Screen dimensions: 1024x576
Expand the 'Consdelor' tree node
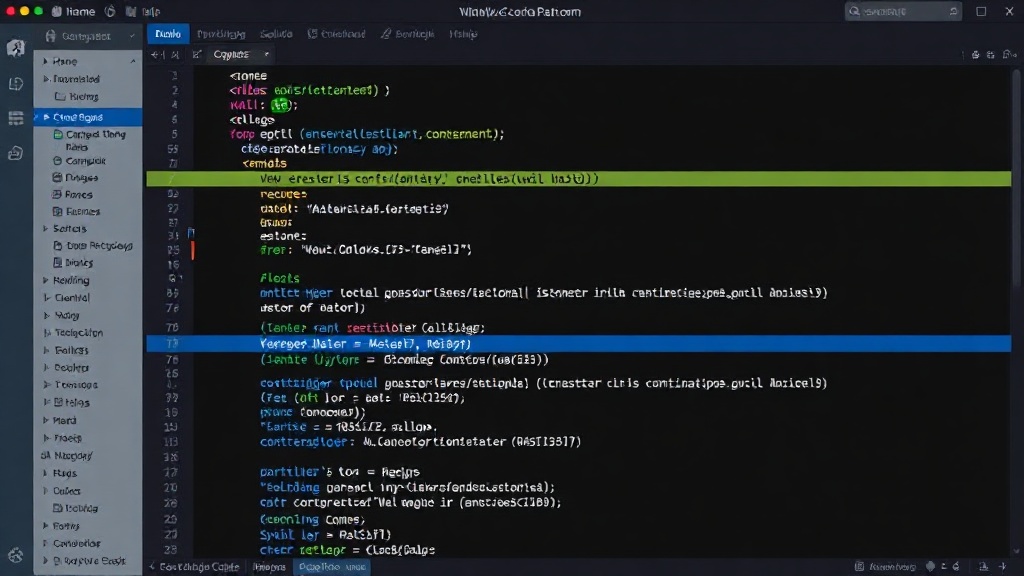tap(46, 543)
